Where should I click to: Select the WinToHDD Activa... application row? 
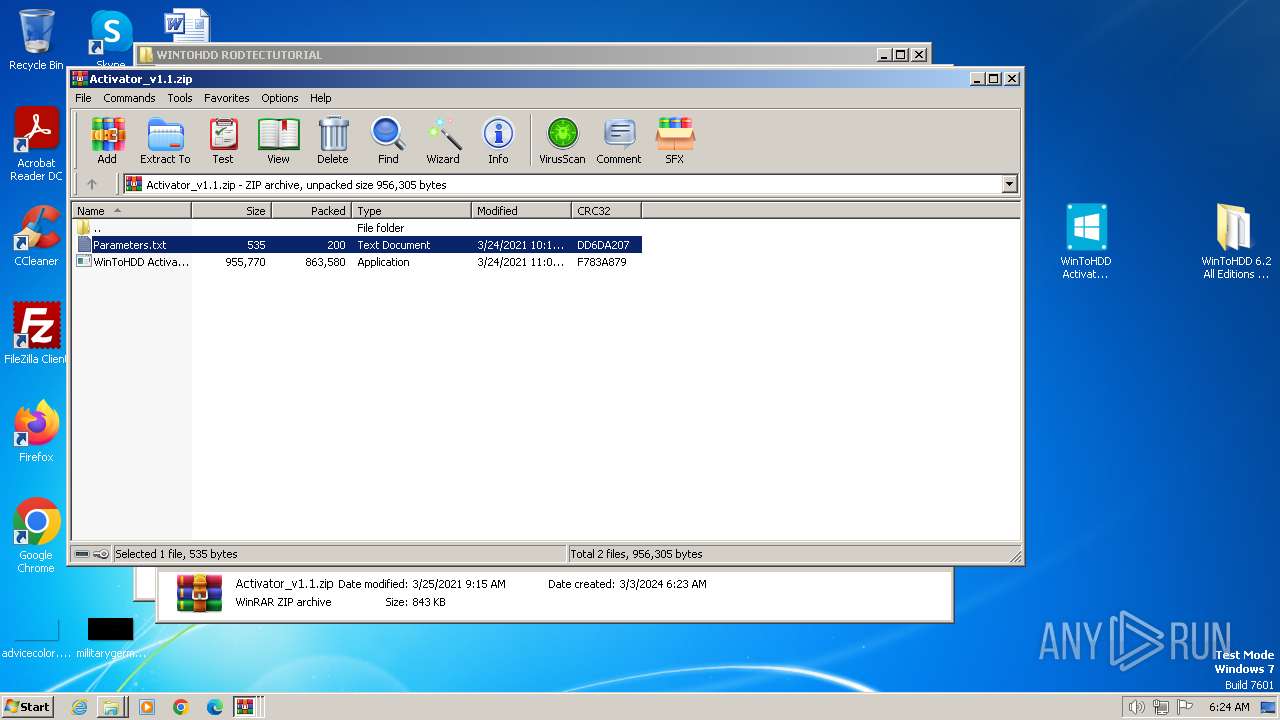[x=357, y=262]
